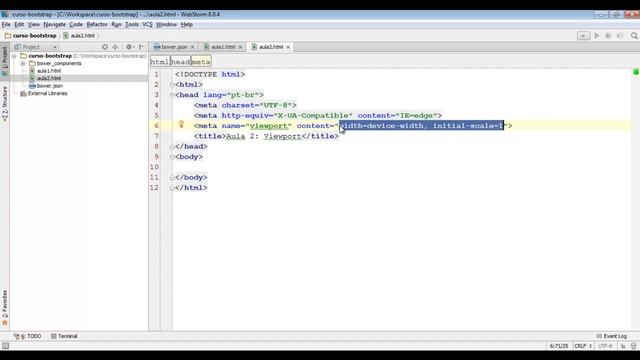Viewport: 640px width, 360px height.
Task: Toggle tool window buttons icon in status bar
Action: point(5,346)
